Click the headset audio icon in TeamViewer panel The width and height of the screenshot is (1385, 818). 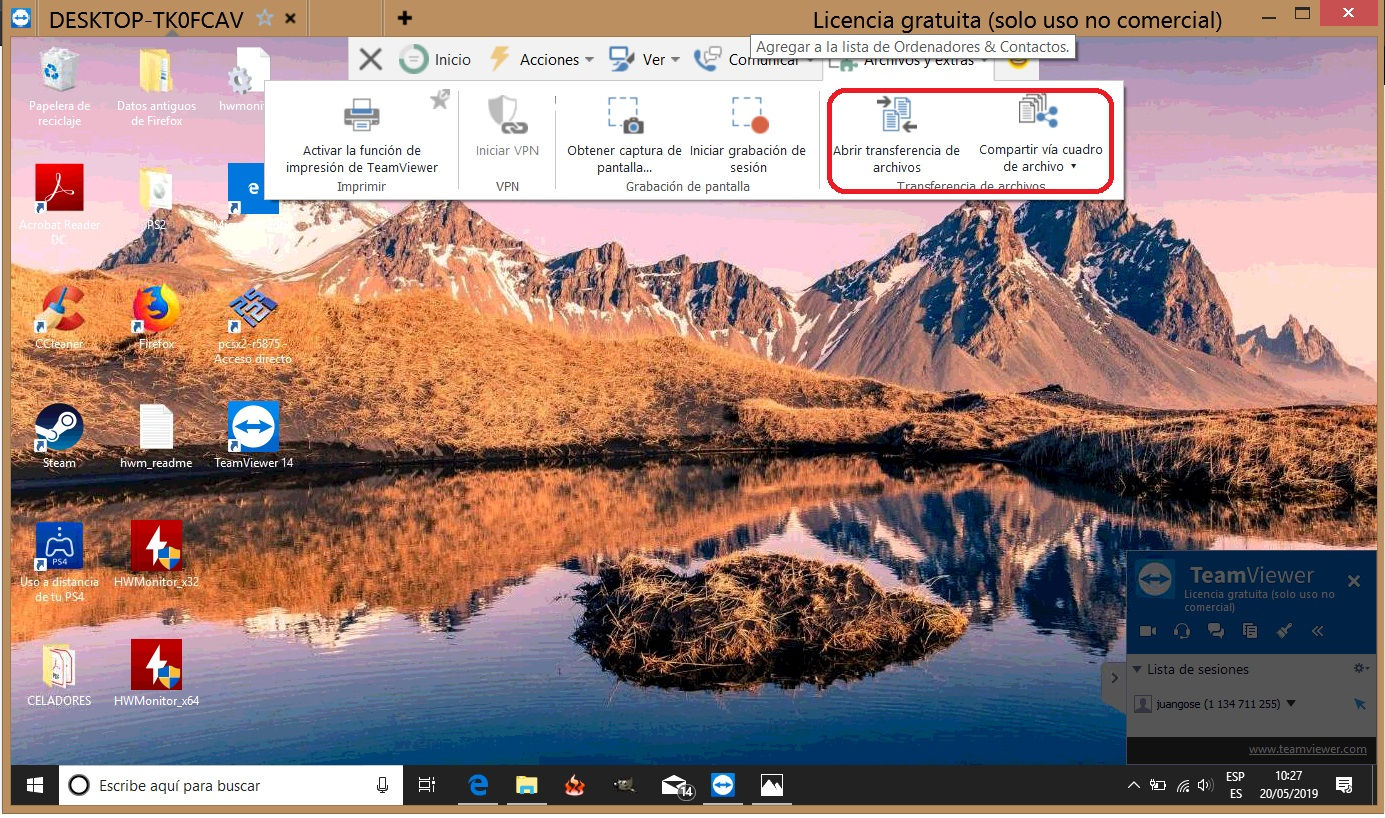(x=1182, y=631)
